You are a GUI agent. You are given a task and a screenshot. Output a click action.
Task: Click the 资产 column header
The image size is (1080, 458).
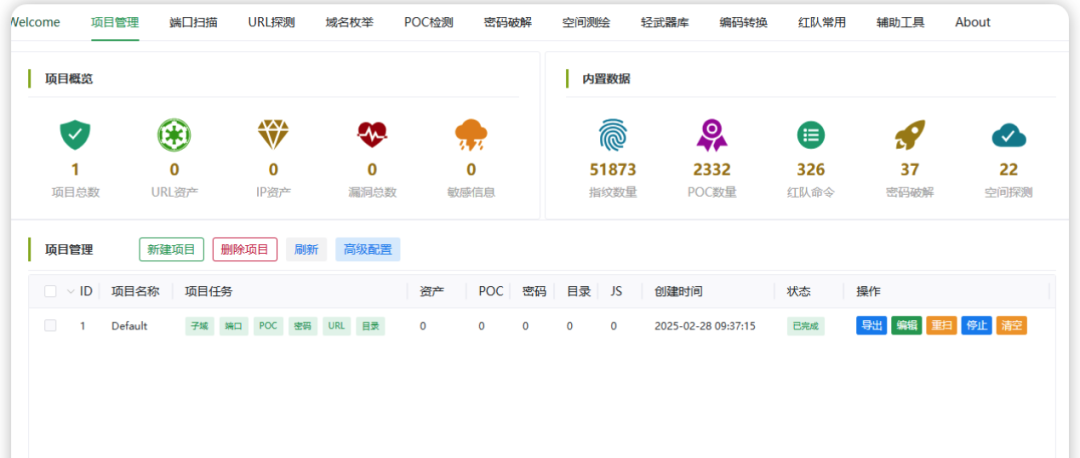(x=432, y=291)
